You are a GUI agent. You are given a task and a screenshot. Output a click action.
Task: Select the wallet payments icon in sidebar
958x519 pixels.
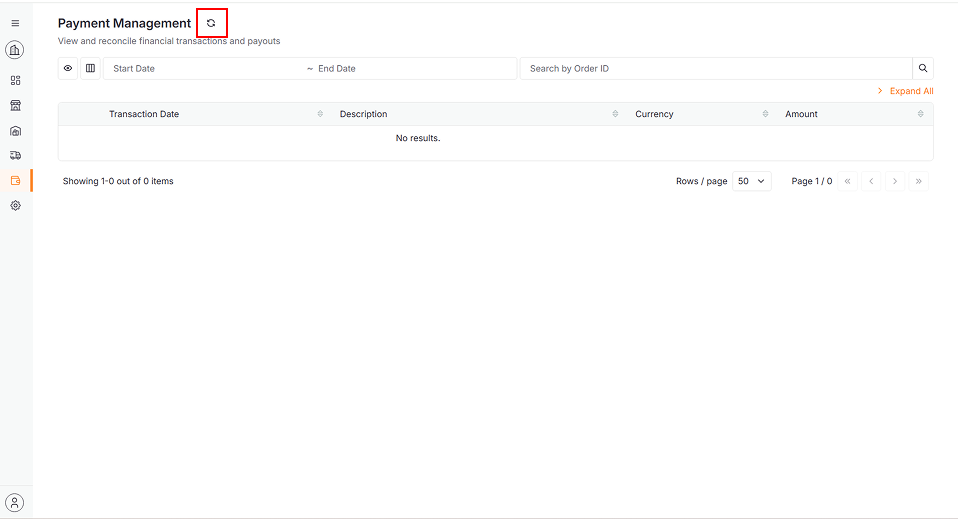point(15,180)
